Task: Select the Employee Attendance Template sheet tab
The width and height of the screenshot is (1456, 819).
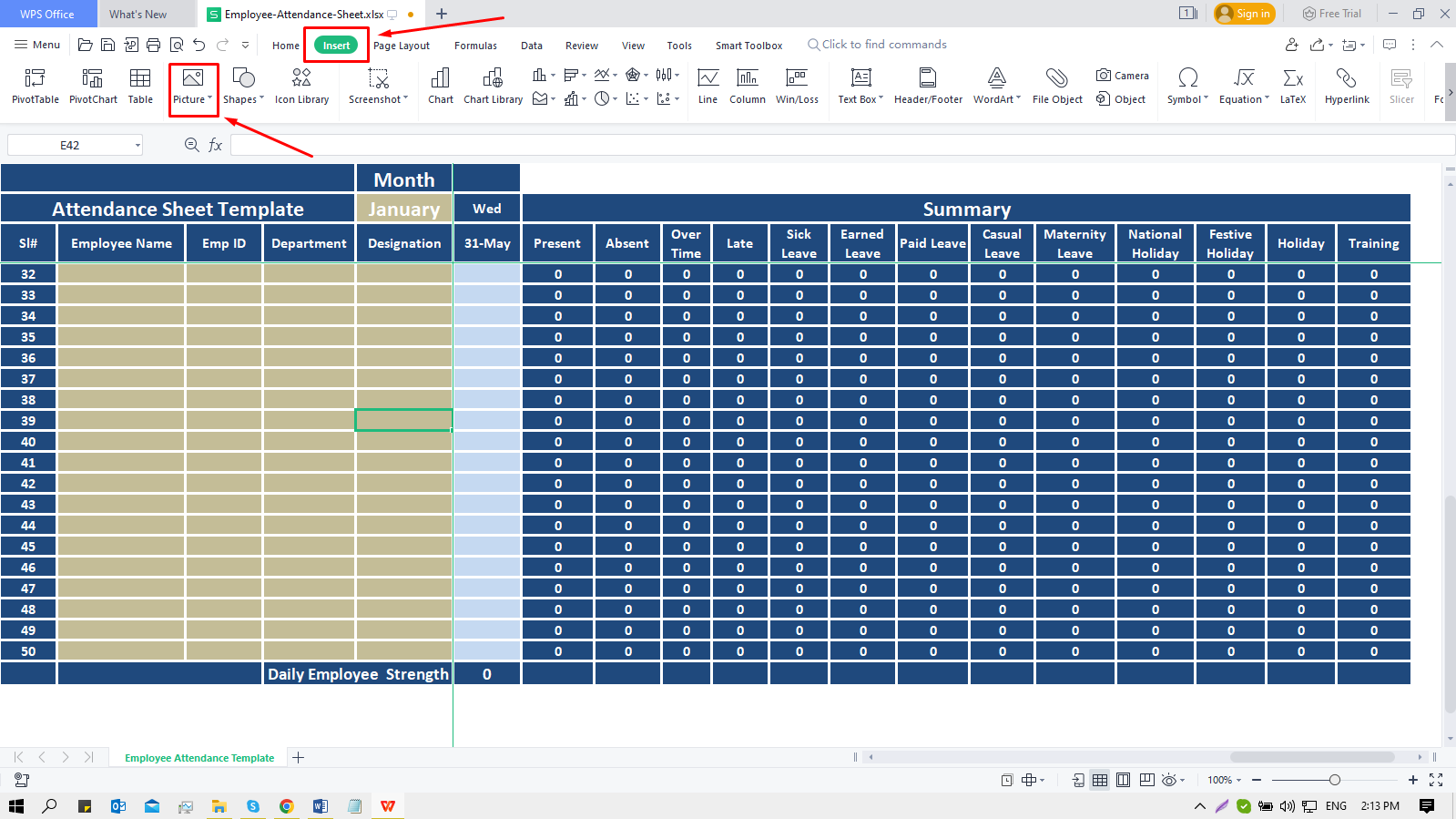Action: point(199,758)
